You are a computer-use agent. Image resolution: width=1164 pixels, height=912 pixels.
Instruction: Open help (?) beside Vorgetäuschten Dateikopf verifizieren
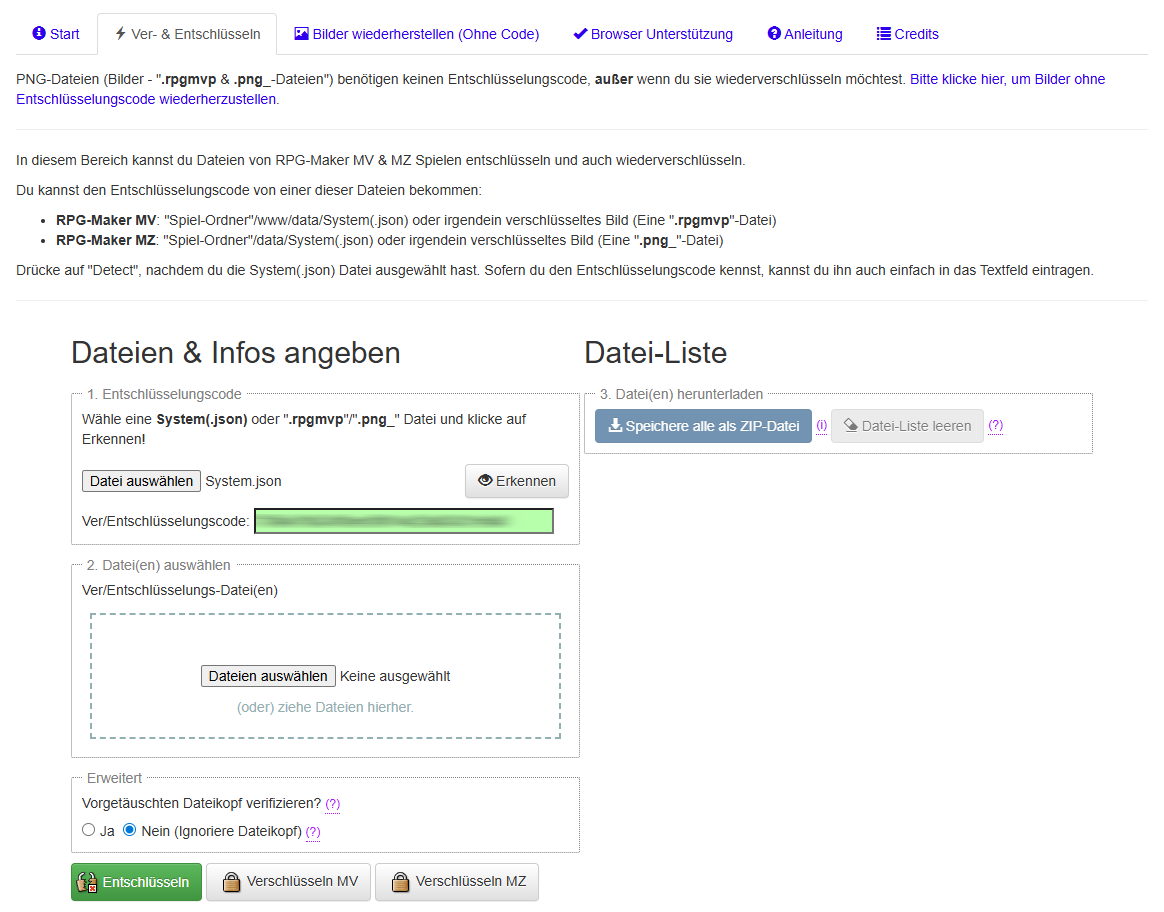pos(332,804)
